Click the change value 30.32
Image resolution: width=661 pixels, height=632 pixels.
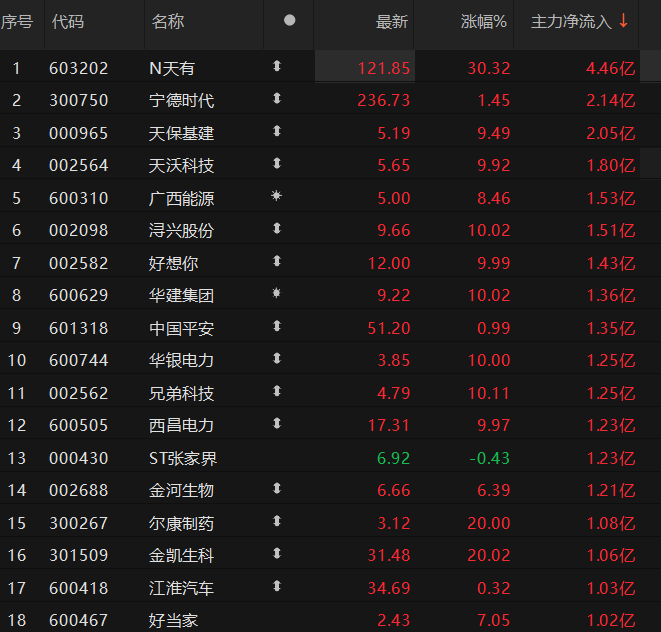pyautogui.click(x=489, y=68)
